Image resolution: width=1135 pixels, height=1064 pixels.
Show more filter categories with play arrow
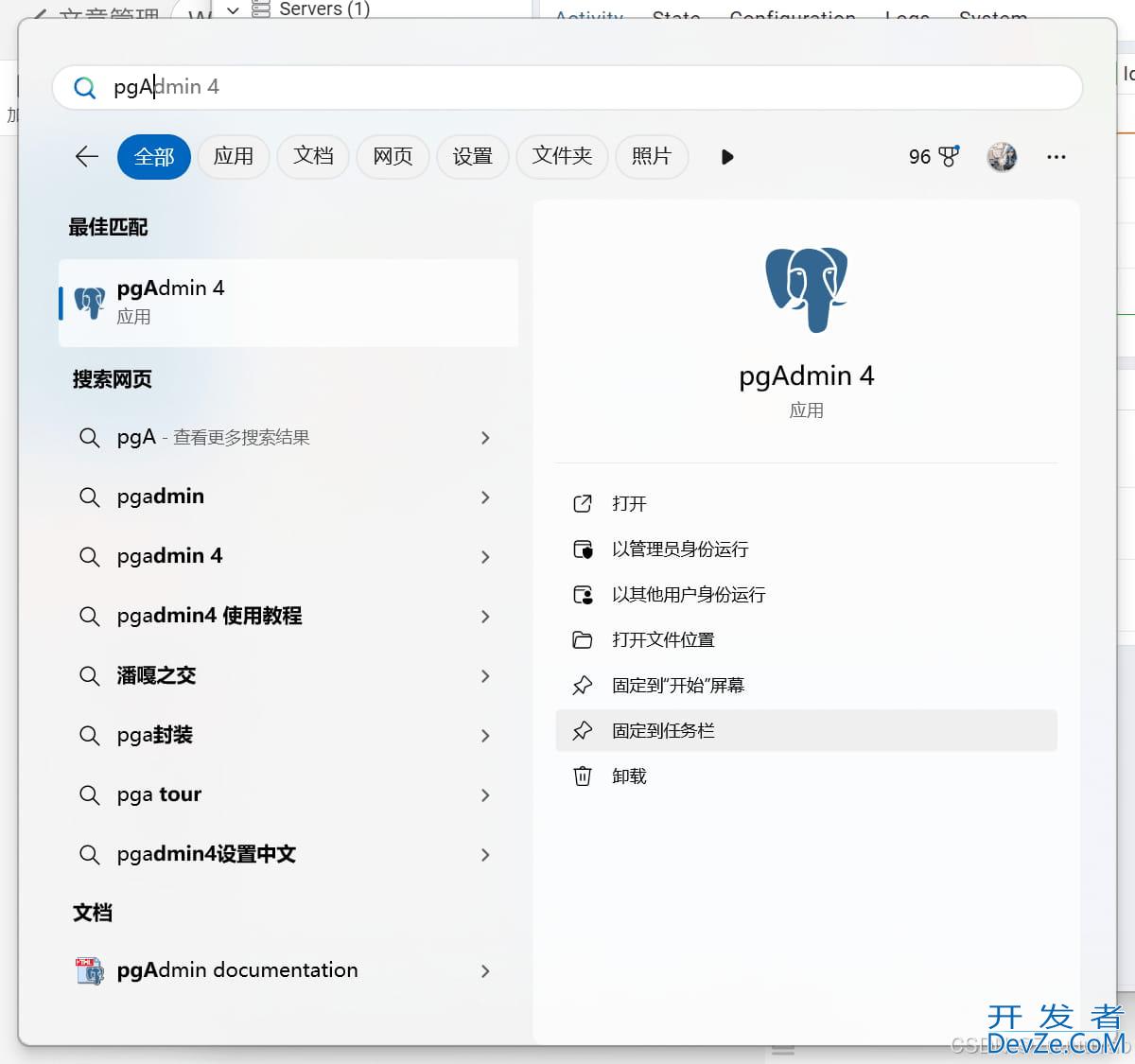click(x=727, y=157)
